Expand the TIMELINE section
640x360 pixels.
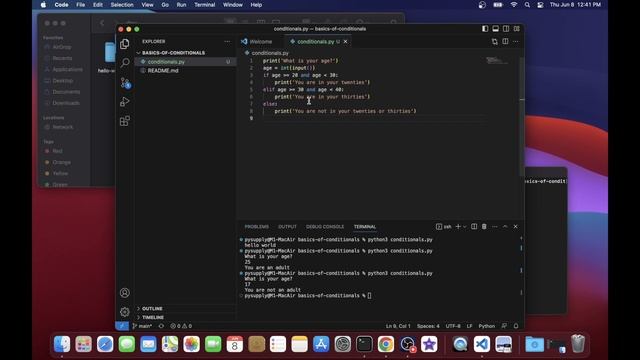(x=153, y=317)
